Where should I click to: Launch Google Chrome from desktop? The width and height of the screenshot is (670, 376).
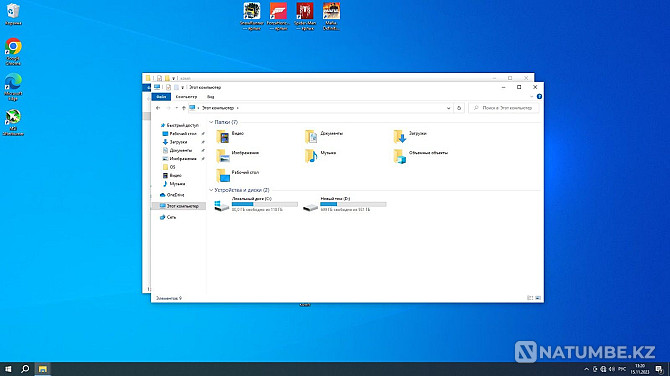coord(13,52)
